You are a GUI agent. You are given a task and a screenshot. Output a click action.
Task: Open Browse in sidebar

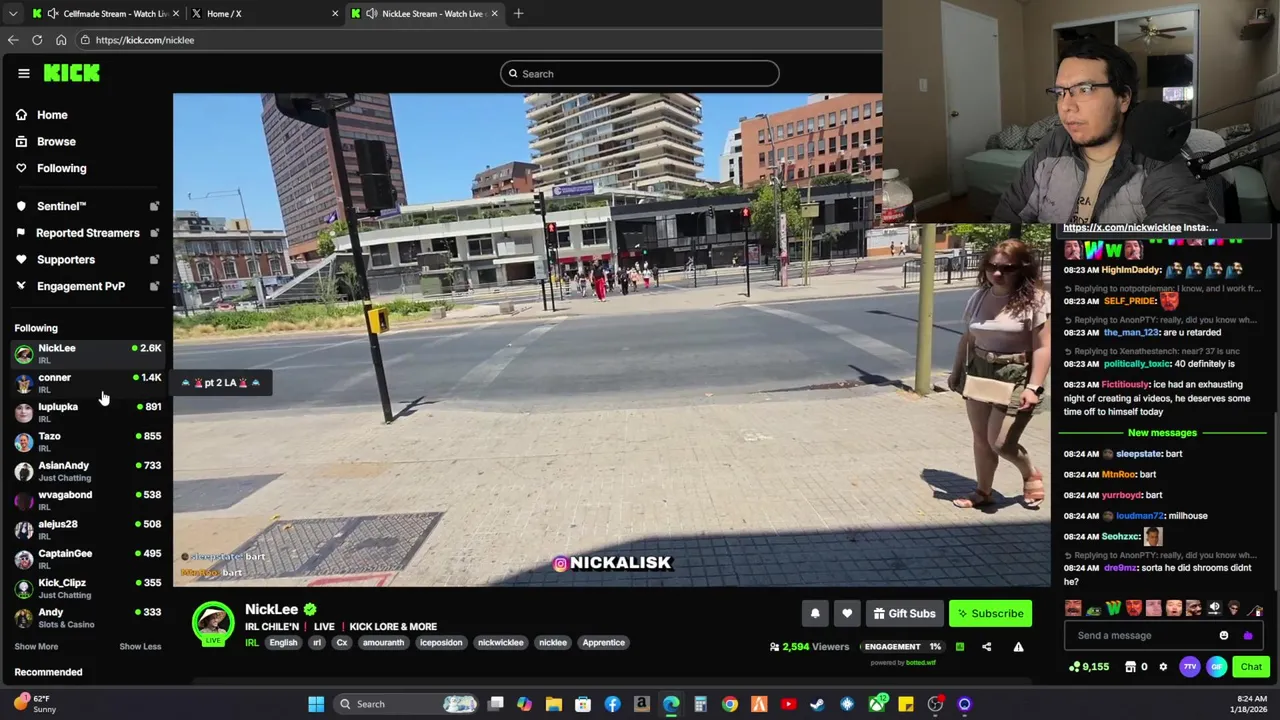[56, 142]
